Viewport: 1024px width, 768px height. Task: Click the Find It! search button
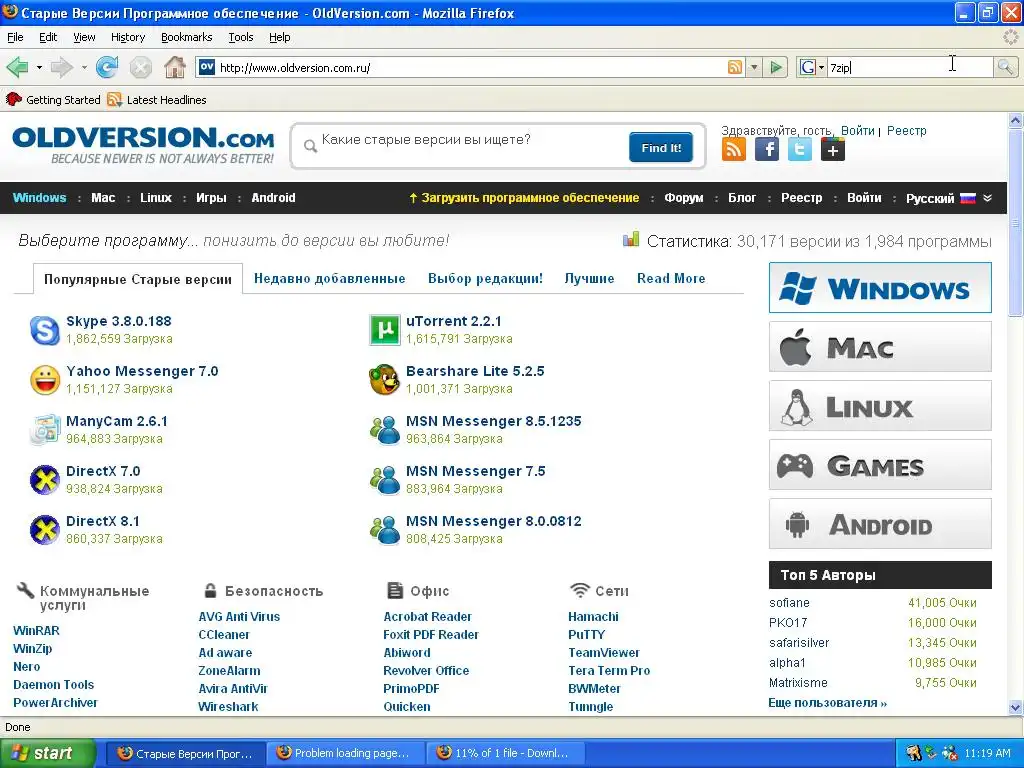pos(661,148)
